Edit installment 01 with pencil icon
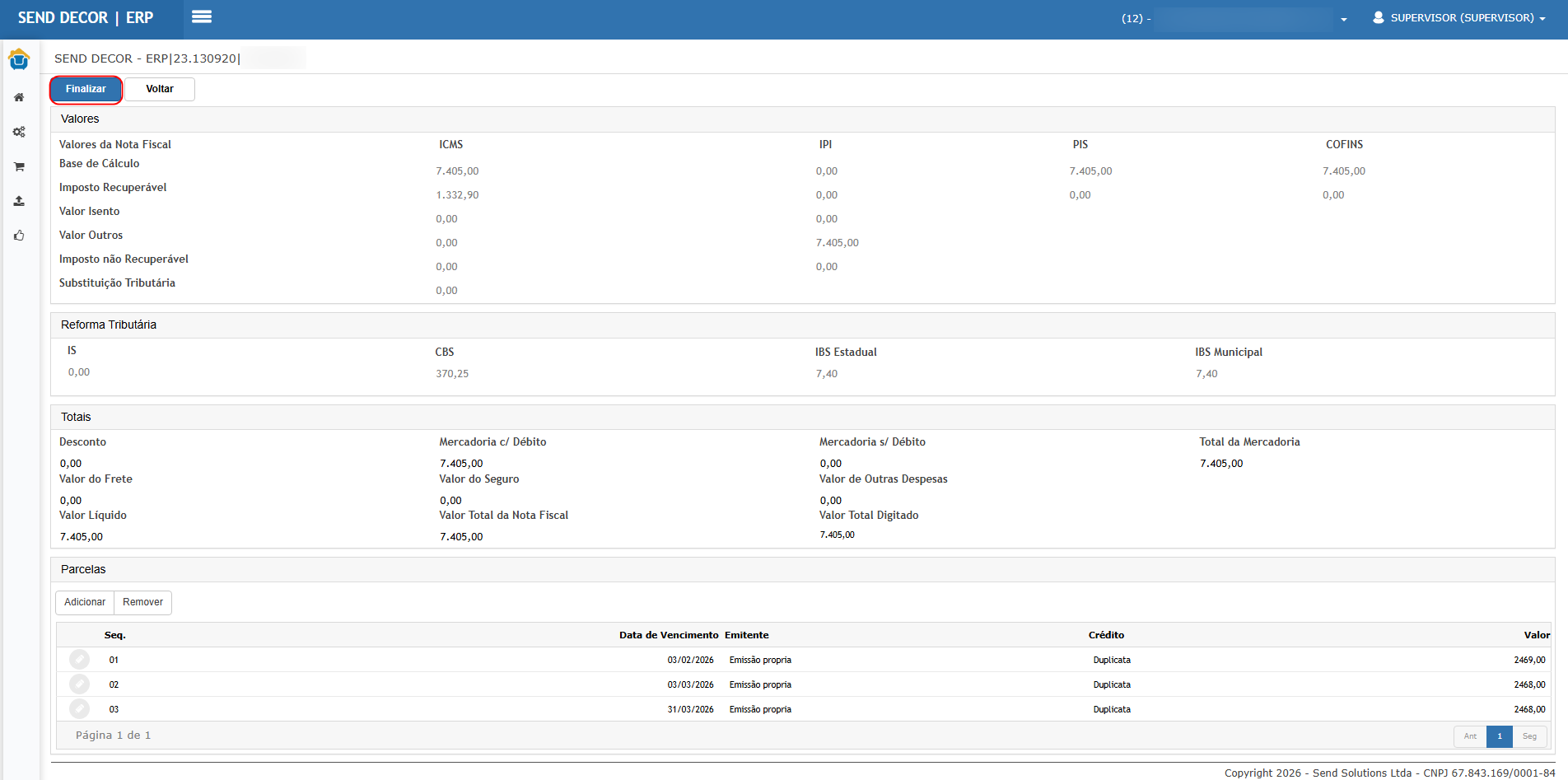The image size is (1568, 780). point(79,660)
